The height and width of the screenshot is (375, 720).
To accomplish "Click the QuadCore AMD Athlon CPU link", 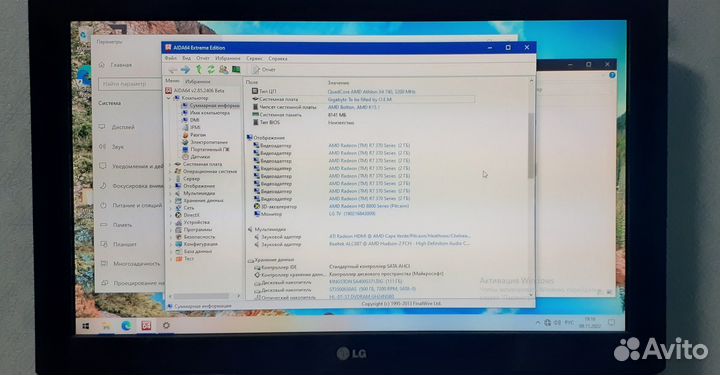I will [x=371, y=91].
